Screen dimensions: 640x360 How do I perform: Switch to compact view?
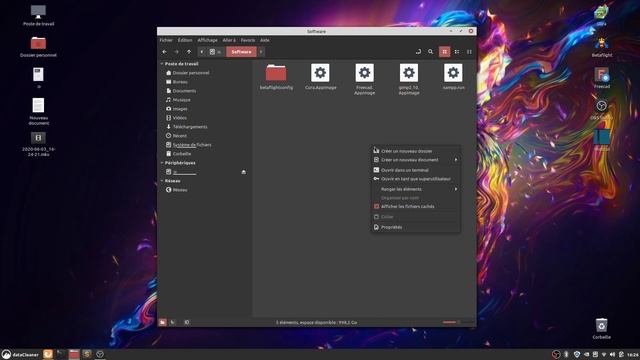[x=469, y=52]
